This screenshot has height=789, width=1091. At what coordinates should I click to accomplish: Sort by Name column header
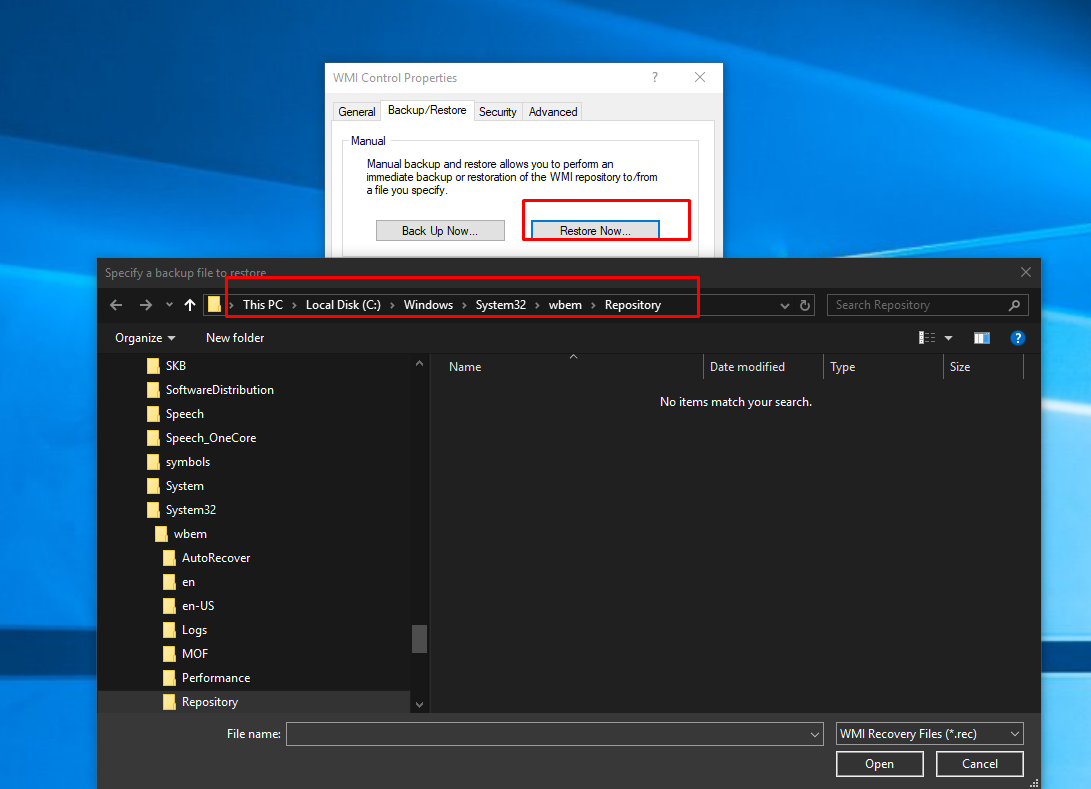pyautogui.click(x=465, y=367)
